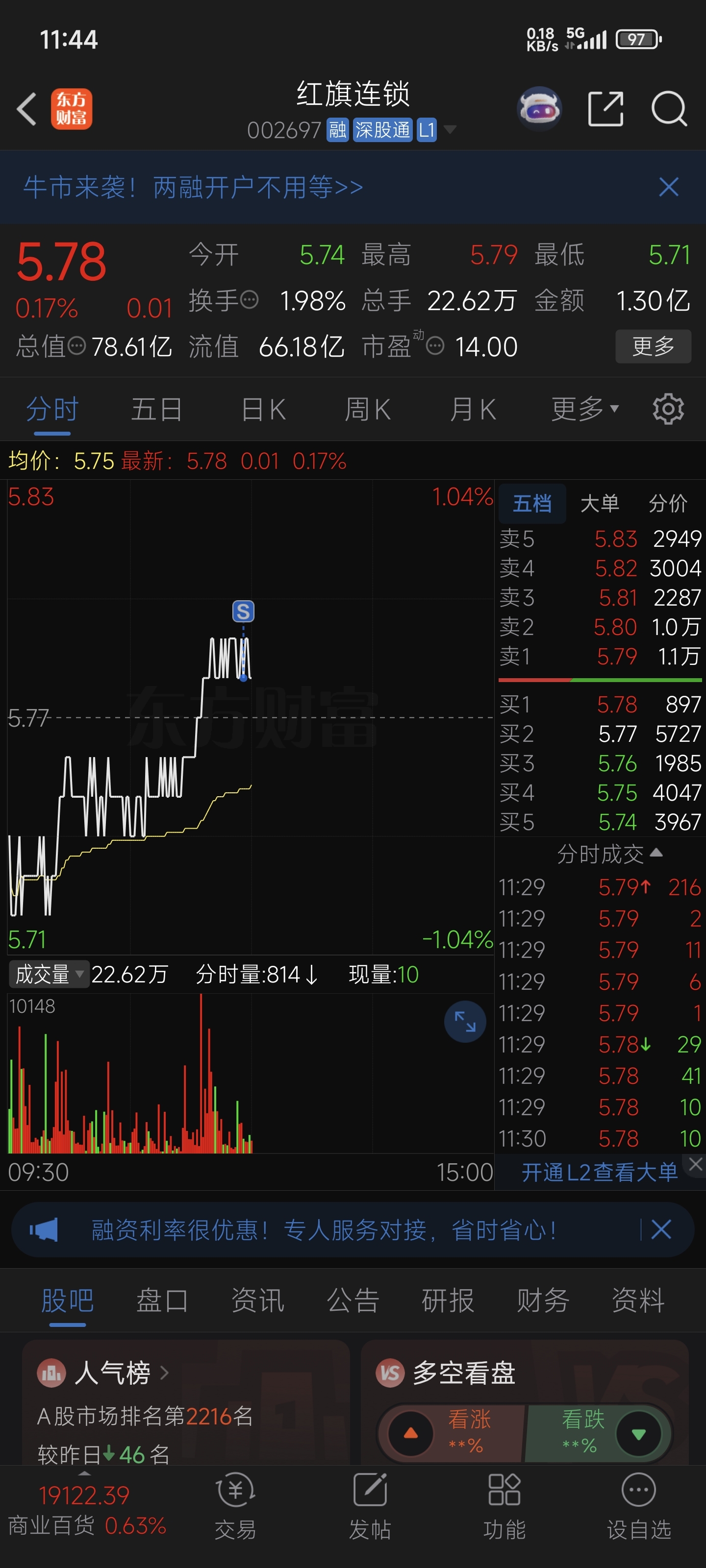The height and width of the screenshot is (1568, 706).
Task: Select 卖1 price 5.79 row
Action: [x=600, y=656]
